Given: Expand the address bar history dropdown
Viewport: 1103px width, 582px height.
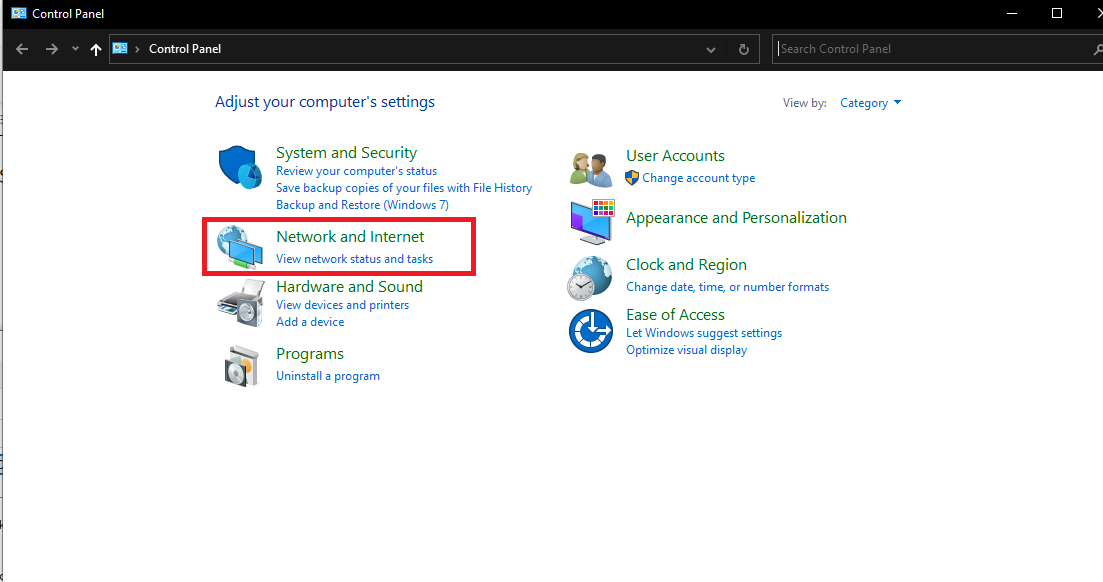Looking at the screenshot, I should pyautogui.click(x=710, y=49).
